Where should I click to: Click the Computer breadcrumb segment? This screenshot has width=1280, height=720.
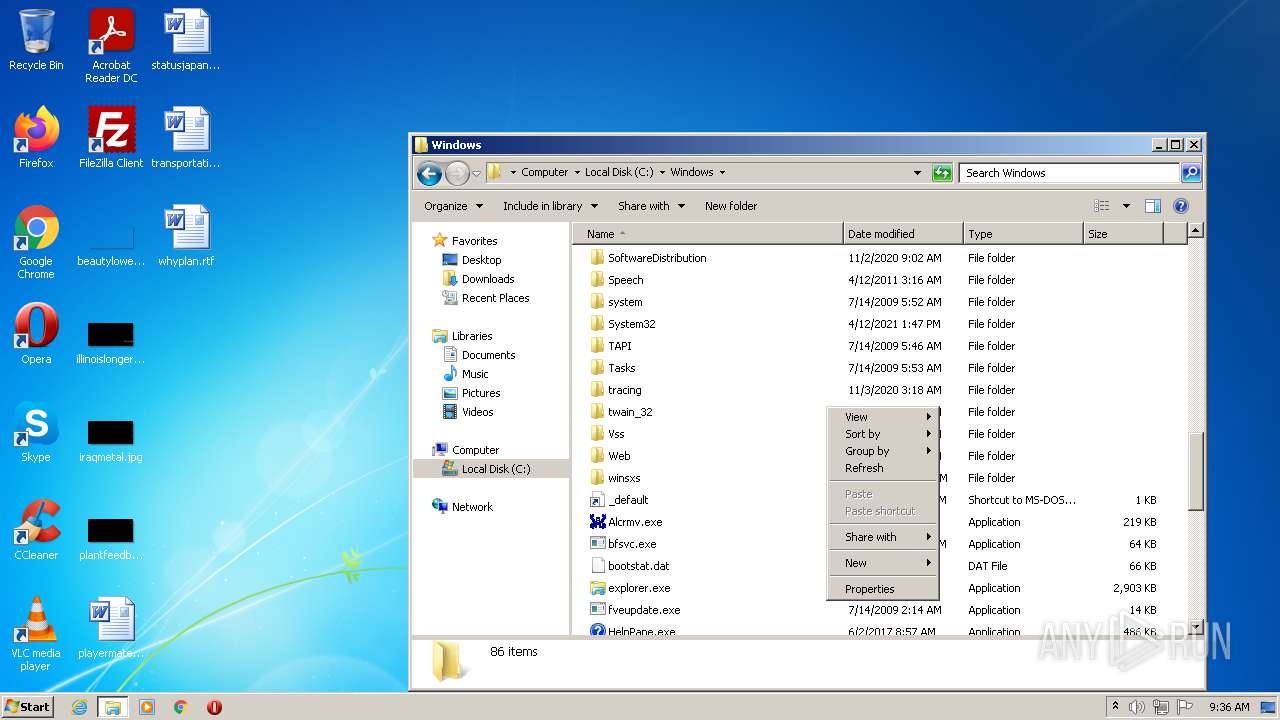pyautogui.click(x=544, y=172)
